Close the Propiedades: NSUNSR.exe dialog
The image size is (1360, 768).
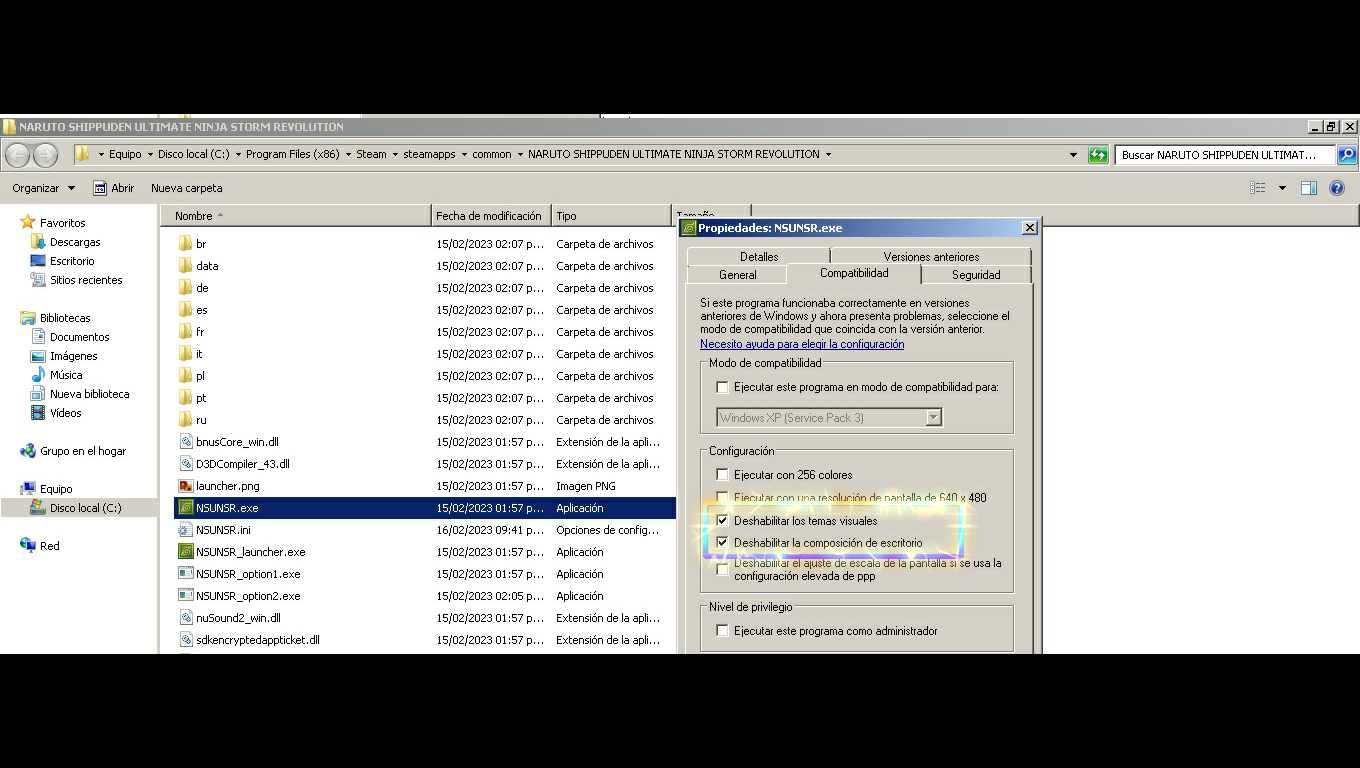[x=1029, y=228]
